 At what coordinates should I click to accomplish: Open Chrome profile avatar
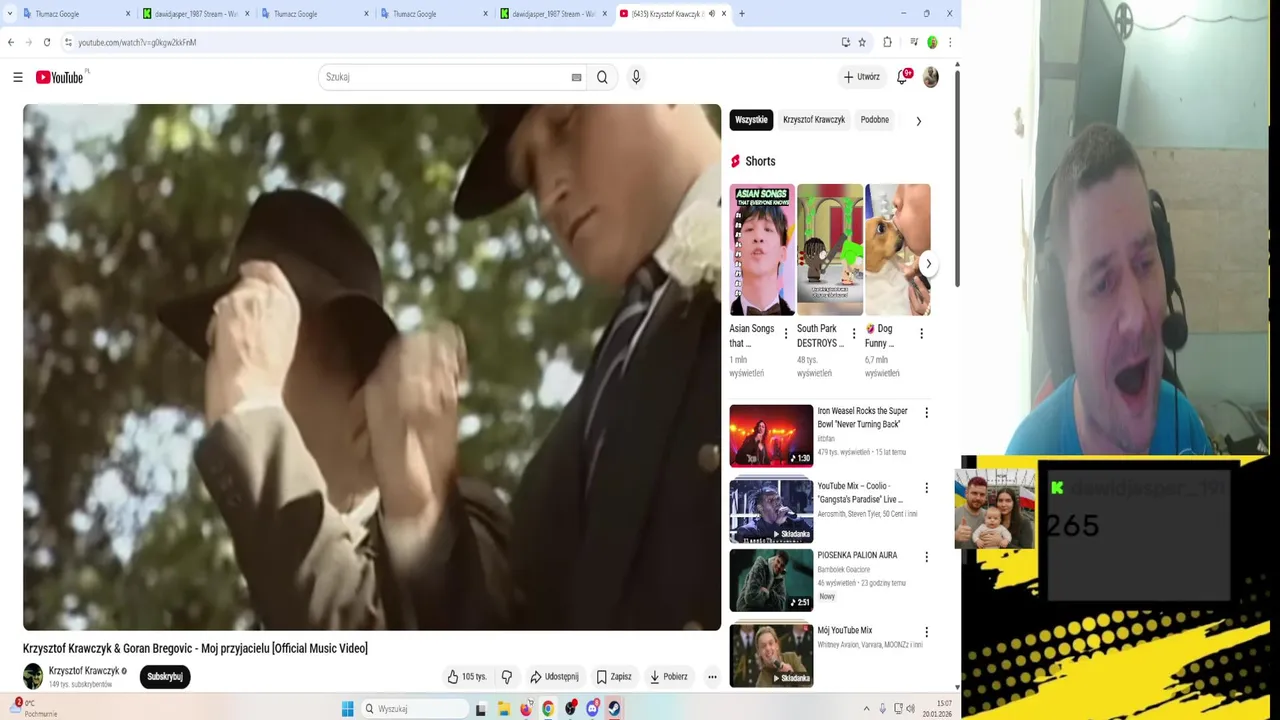pos(932,42)
